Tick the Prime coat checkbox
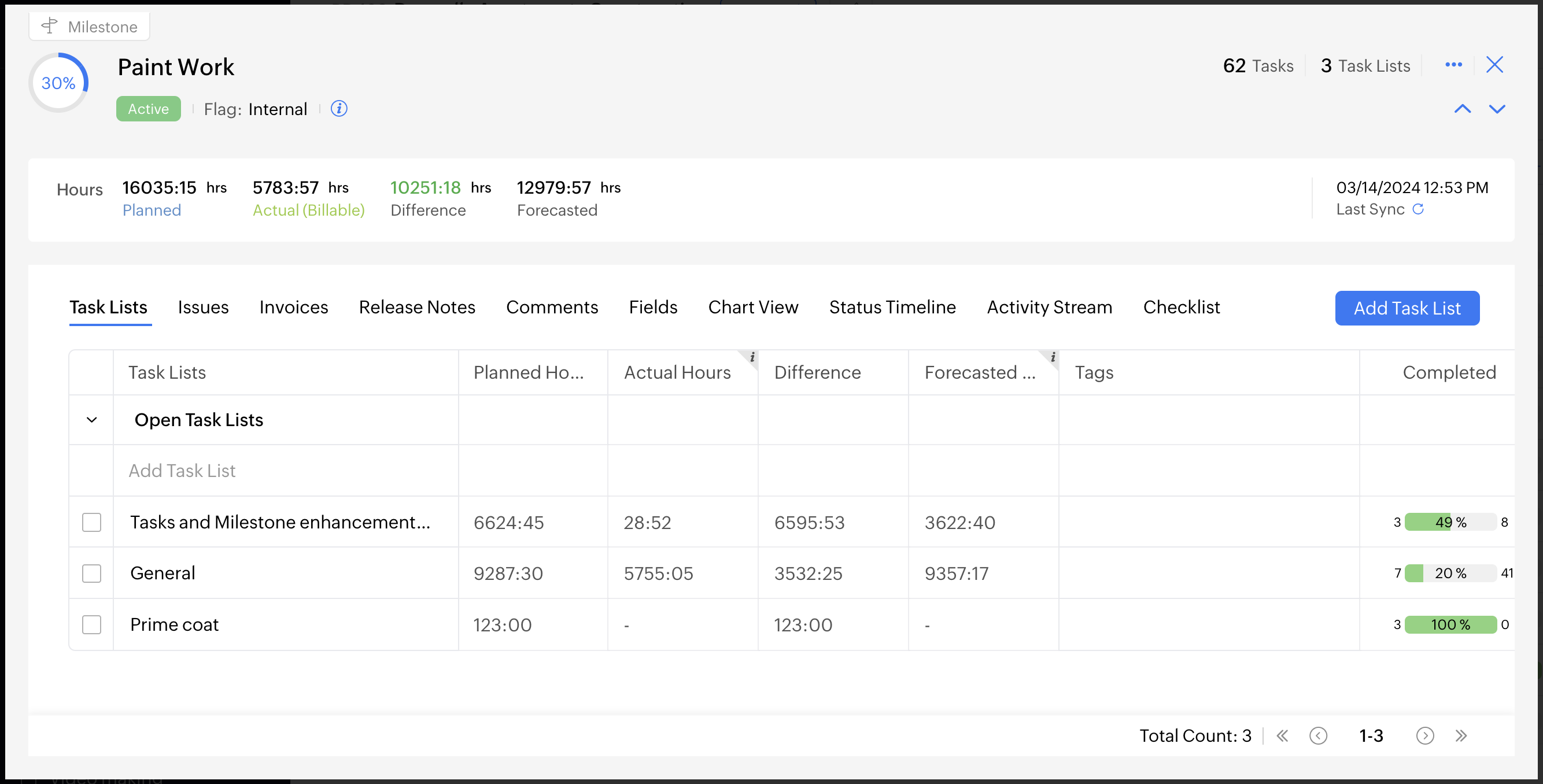The image size is (1543, 784). pyautogui.click(x=91, y=624)
